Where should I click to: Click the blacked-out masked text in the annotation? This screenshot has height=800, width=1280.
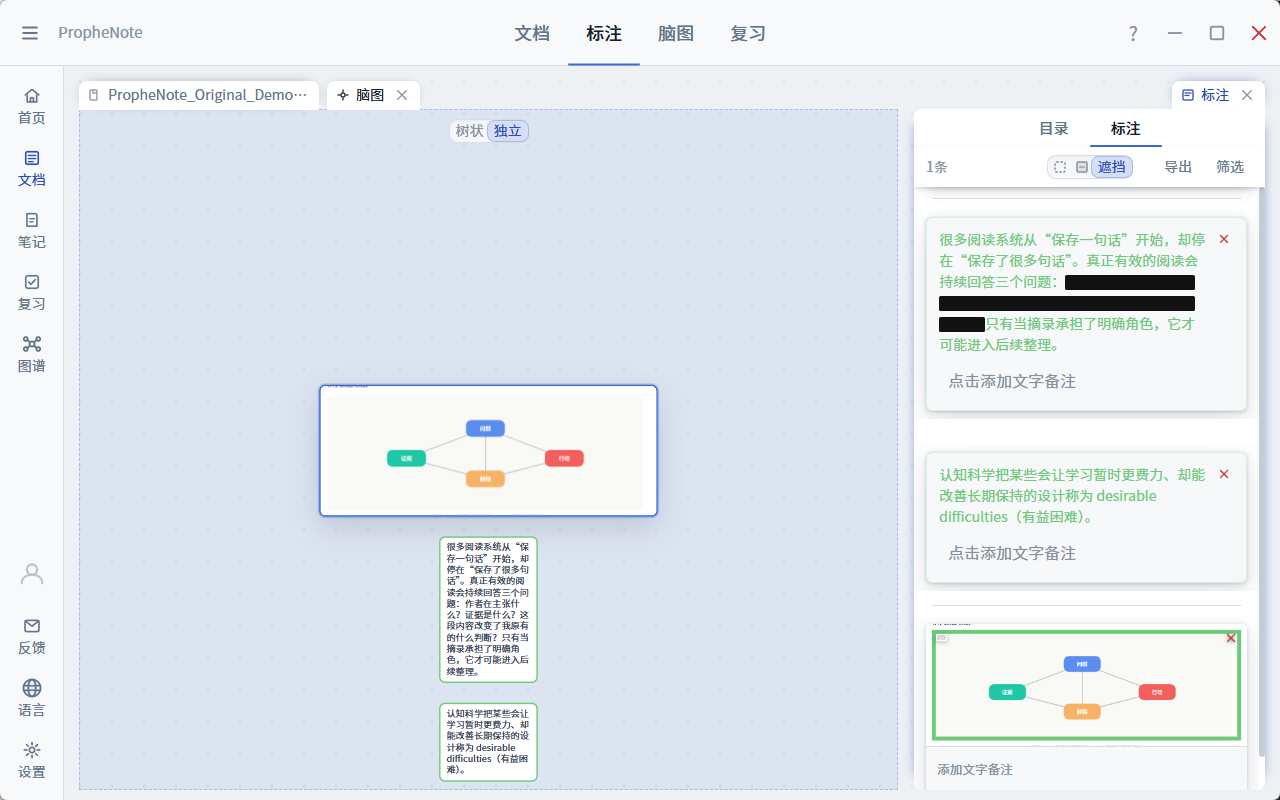[x=1067, y=303]
